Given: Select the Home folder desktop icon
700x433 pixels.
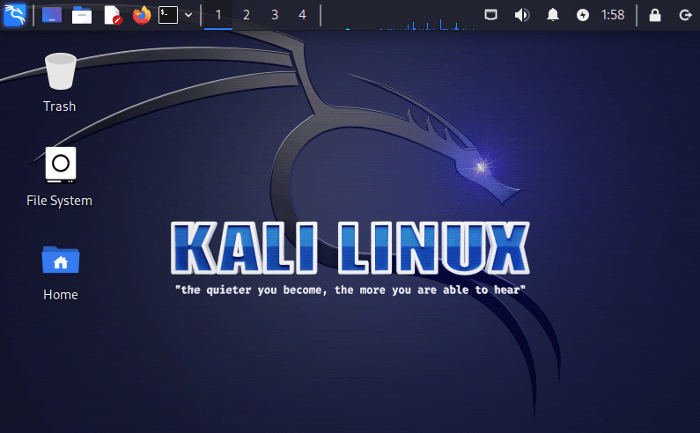Looking at the screenshot, I should point(61,274).
